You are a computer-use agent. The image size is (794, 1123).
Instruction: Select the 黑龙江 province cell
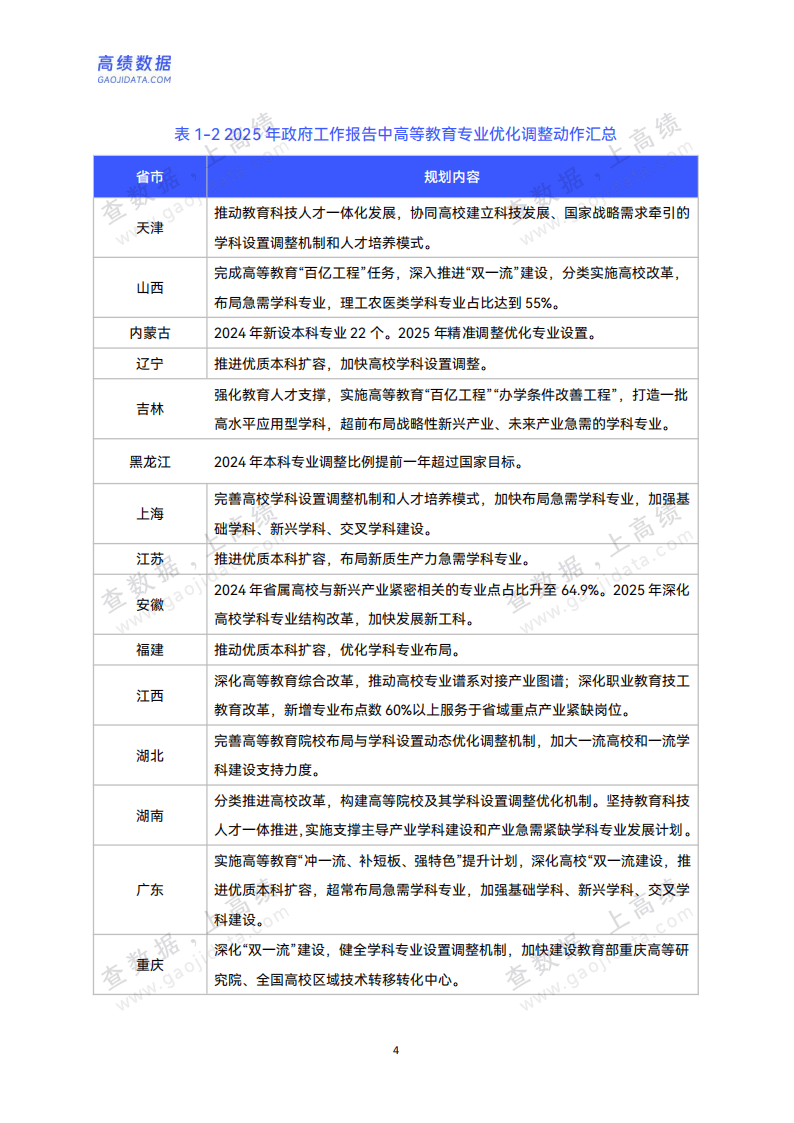point(150,462)
